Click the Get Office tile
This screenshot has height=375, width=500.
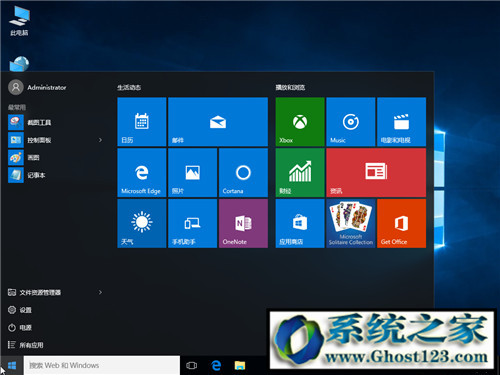pos(401,223)
